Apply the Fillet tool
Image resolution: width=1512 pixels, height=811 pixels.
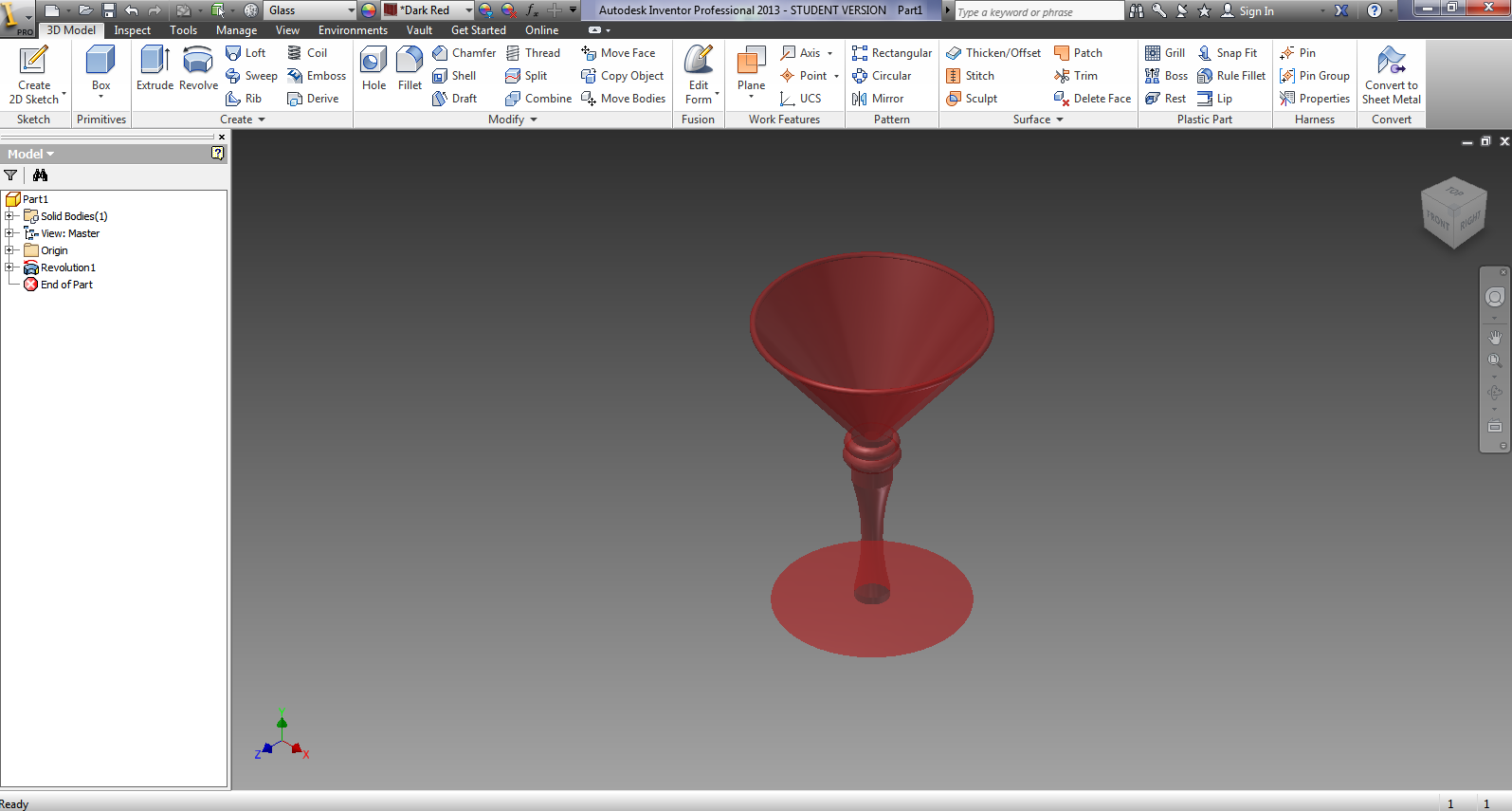click(410, 68)
